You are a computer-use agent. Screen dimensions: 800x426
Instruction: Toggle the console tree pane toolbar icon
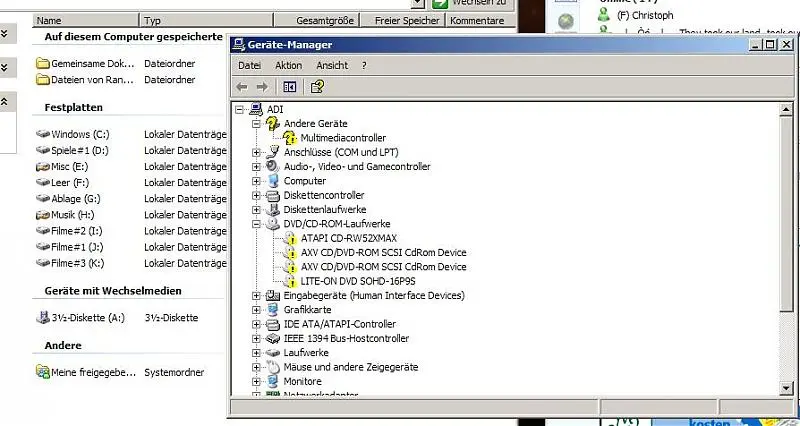(290, 87)
